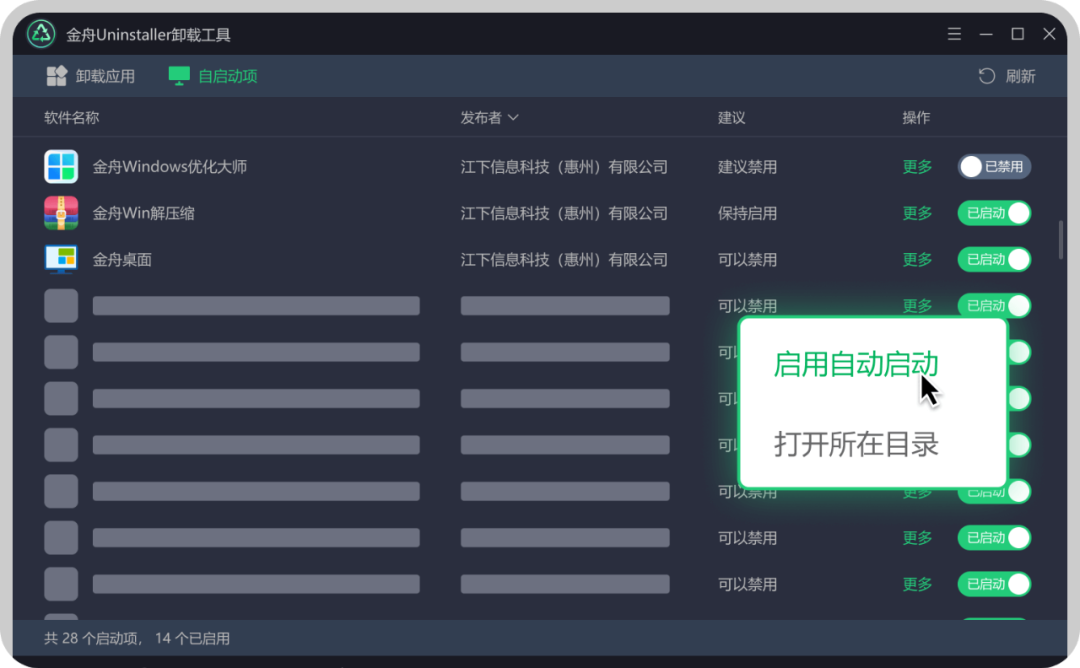Select the 金舟桌面 row name
The height and width of the screenshot is (668, 1080).
pyautogui.click(x=122, y=260)
